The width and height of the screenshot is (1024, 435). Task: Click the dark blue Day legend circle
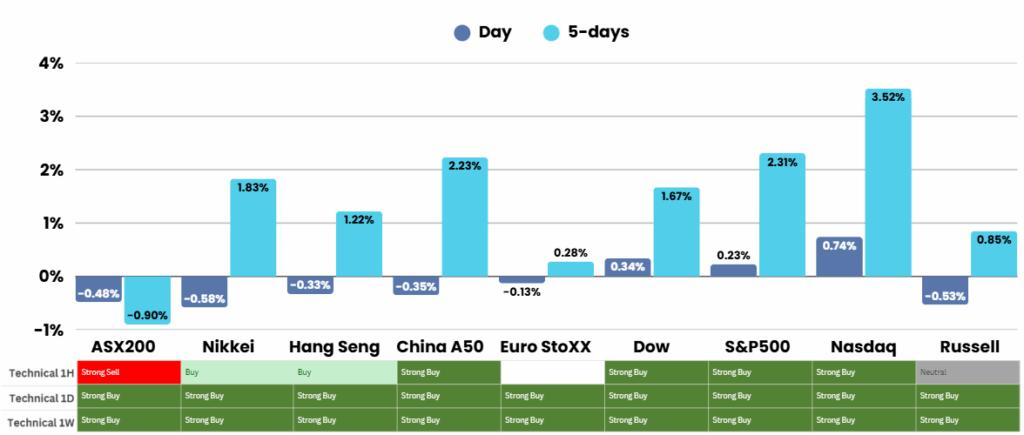click(x=462, y=32)
